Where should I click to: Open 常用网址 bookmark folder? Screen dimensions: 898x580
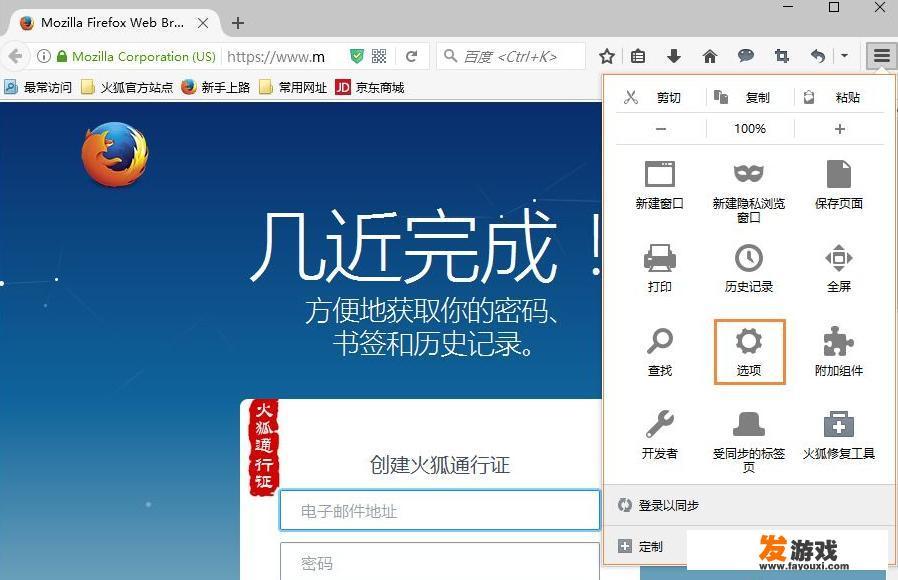293,87
